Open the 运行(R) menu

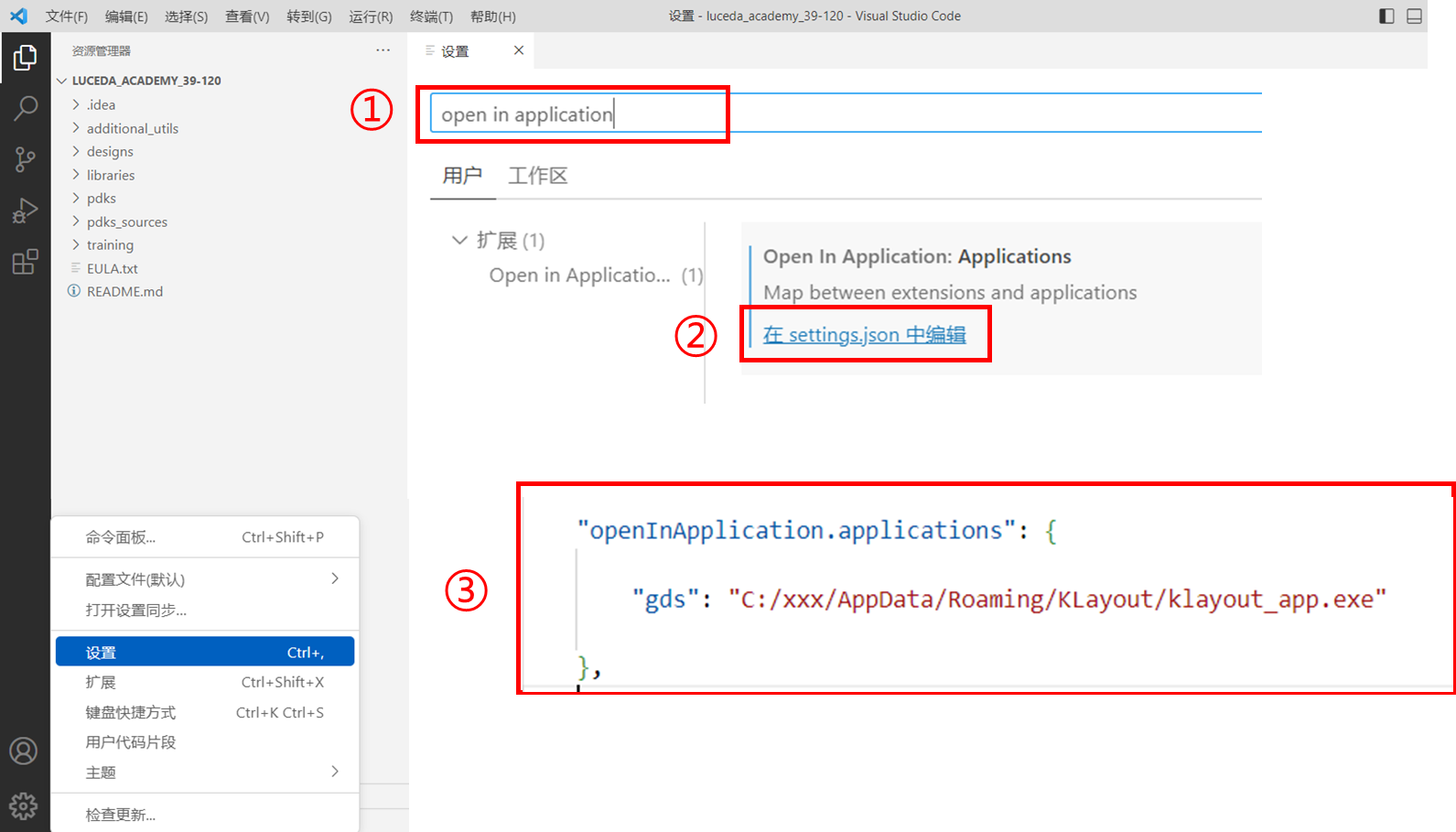point(371,16)
